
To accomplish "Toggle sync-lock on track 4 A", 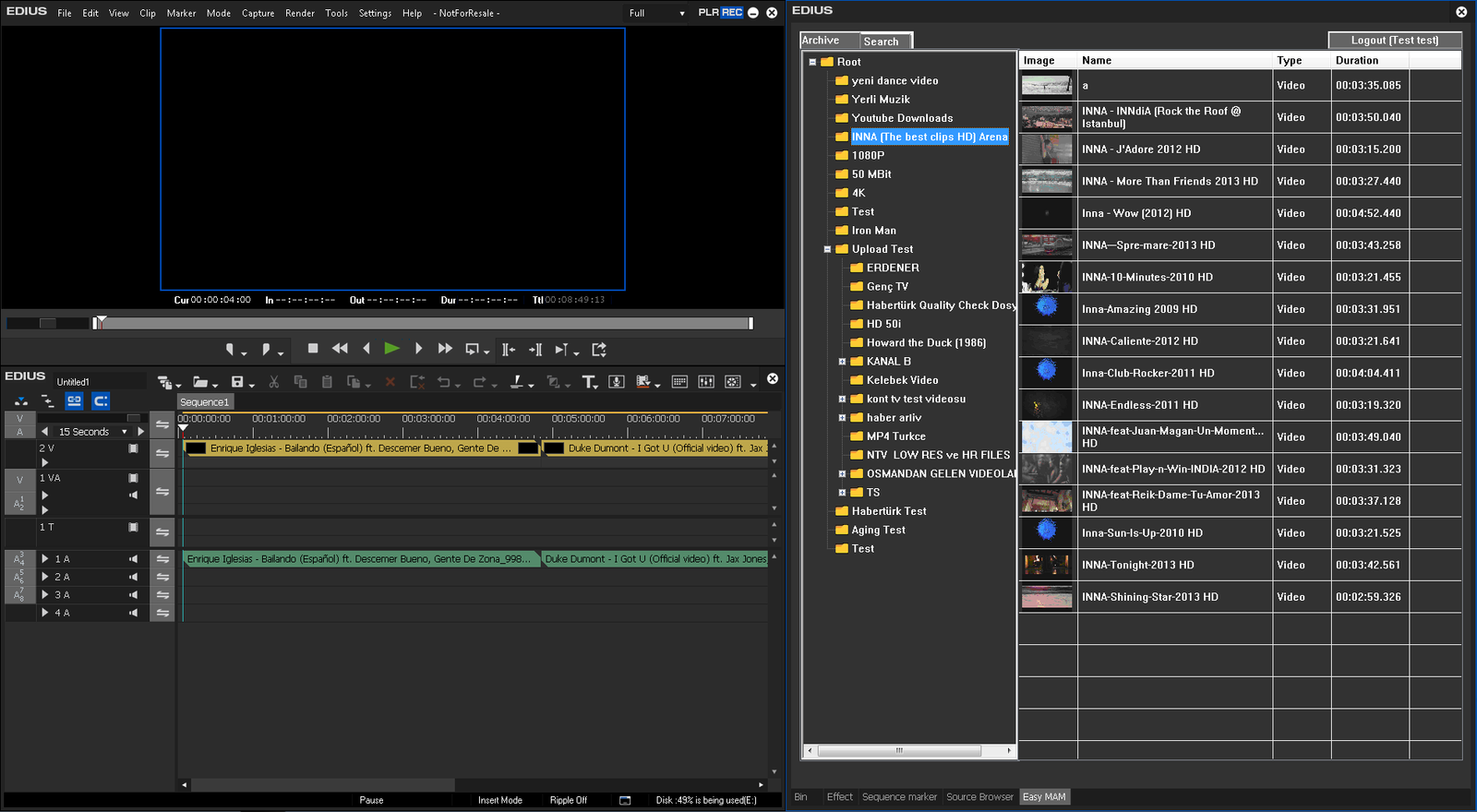I will point(162,613).
